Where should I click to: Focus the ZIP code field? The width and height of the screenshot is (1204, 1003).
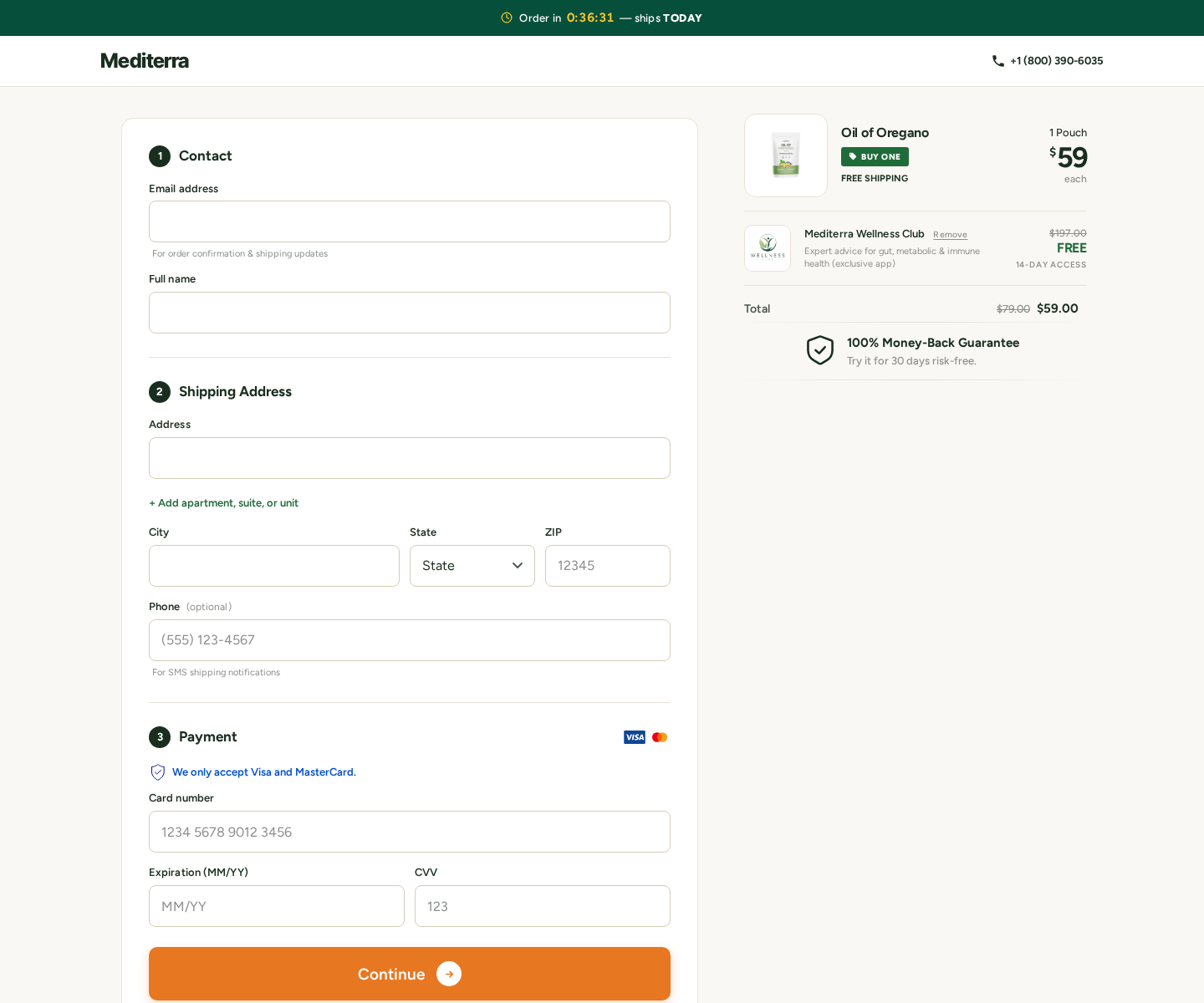608,566
